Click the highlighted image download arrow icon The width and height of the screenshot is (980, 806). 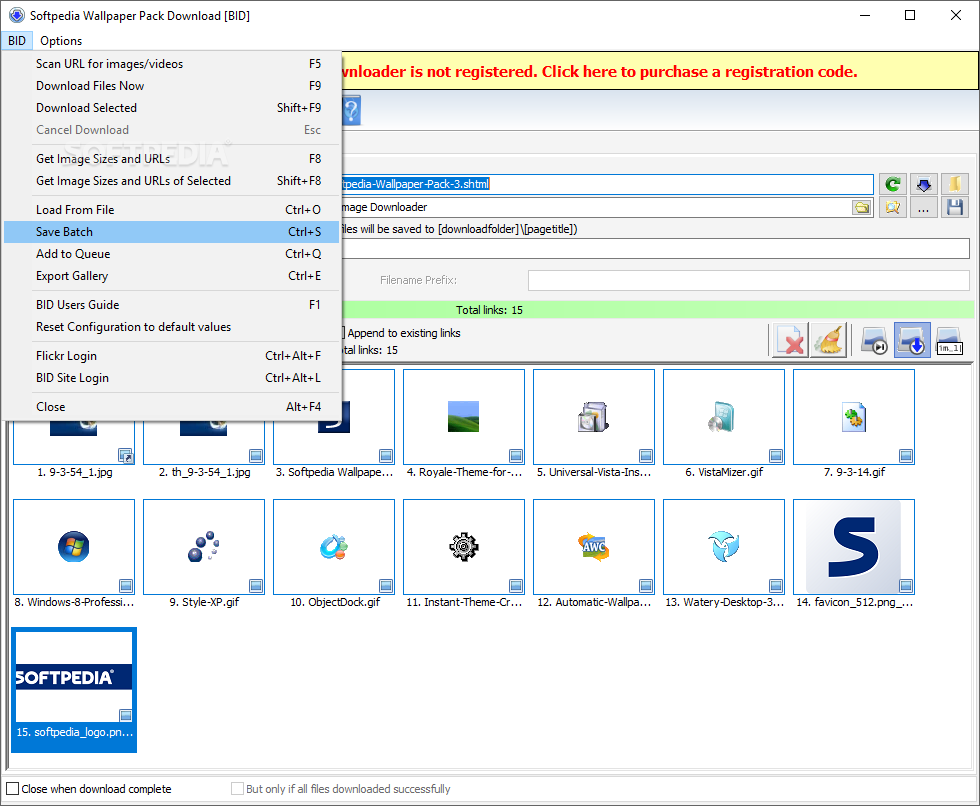912,341
